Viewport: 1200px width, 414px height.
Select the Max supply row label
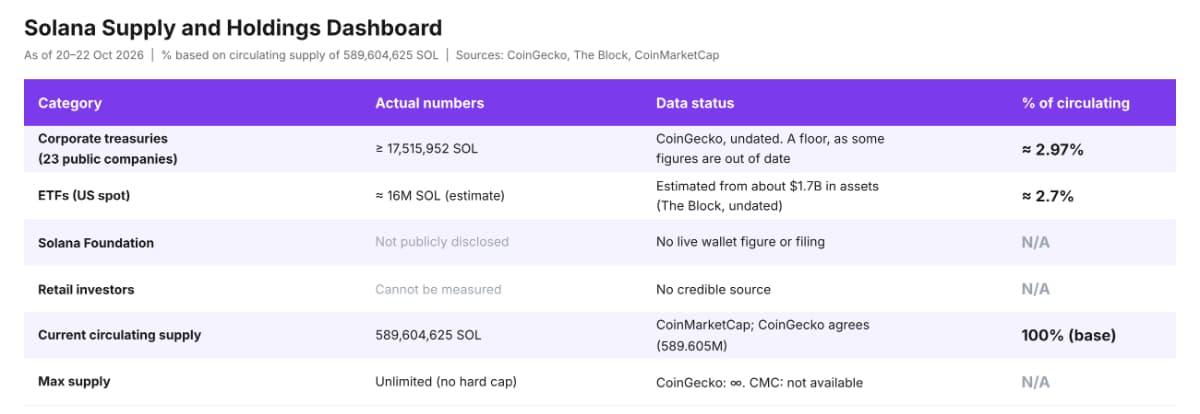(x=74, y=382)
